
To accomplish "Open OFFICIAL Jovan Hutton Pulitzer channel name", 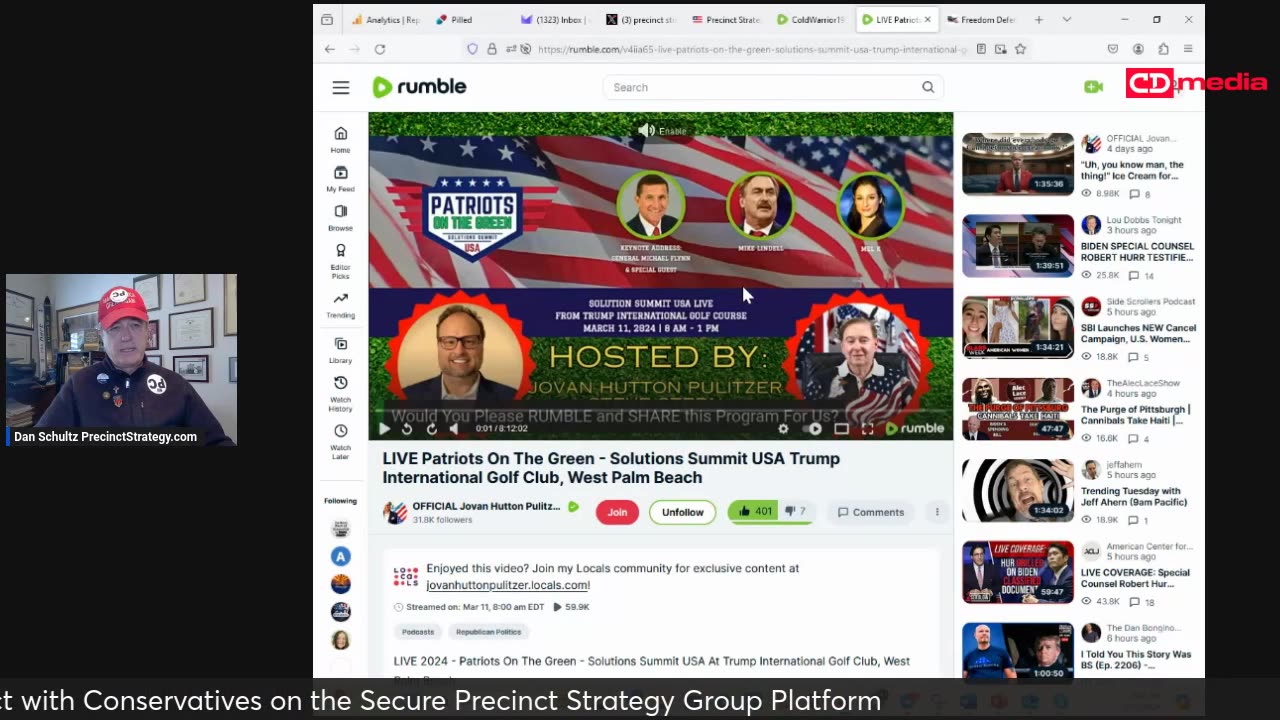I will click(486, 506).
